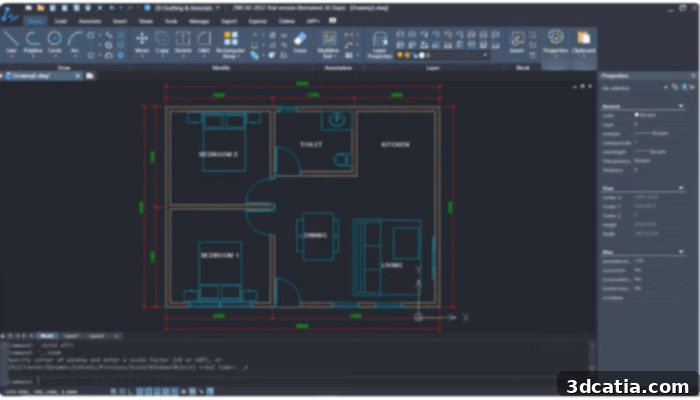The image size is (700, 400).
Task: Click the Insert block icon
Action: pyautogui.click(x=517, y=42)
